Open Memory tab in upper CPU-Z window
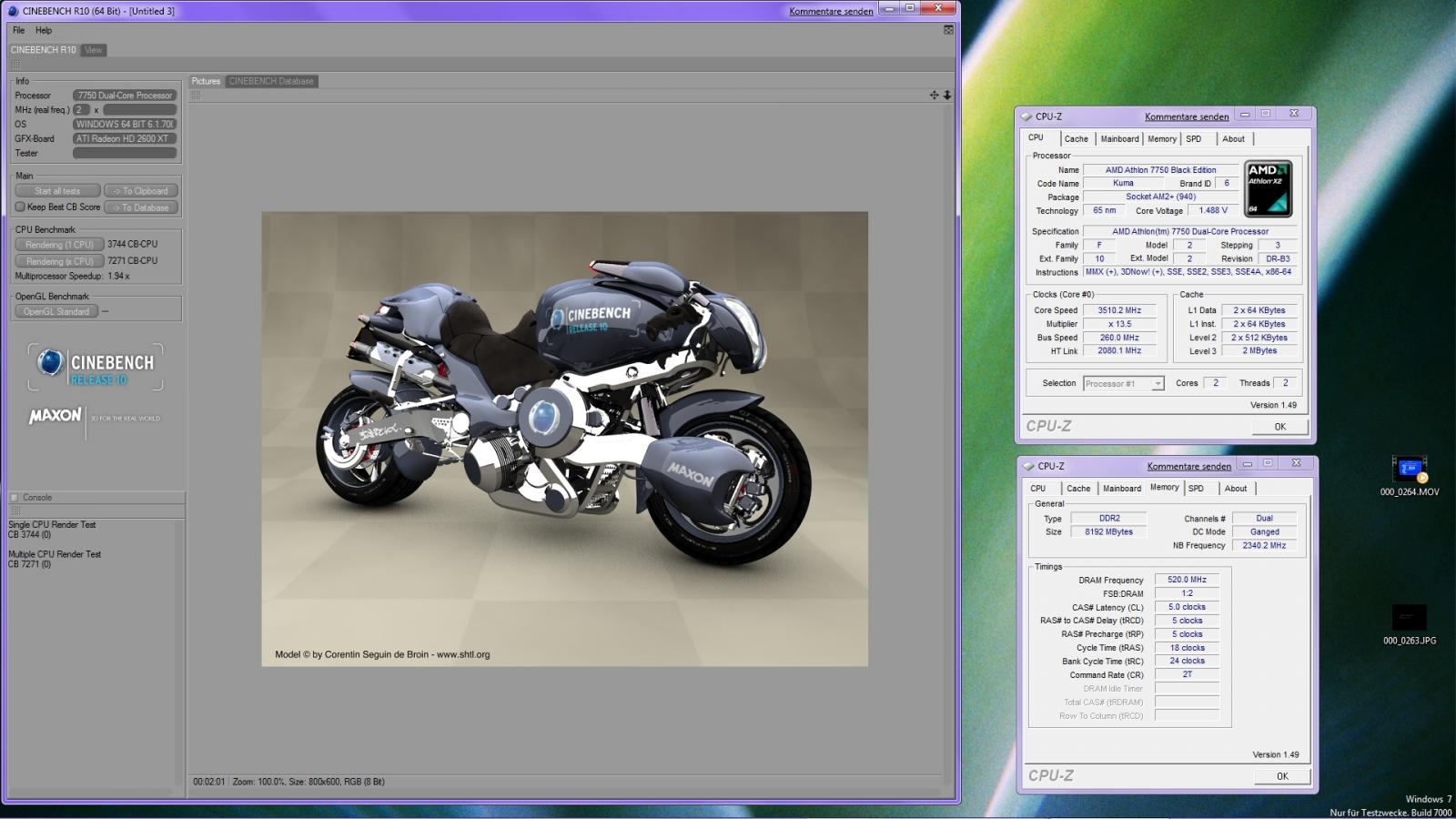 tap(1162, 139)
